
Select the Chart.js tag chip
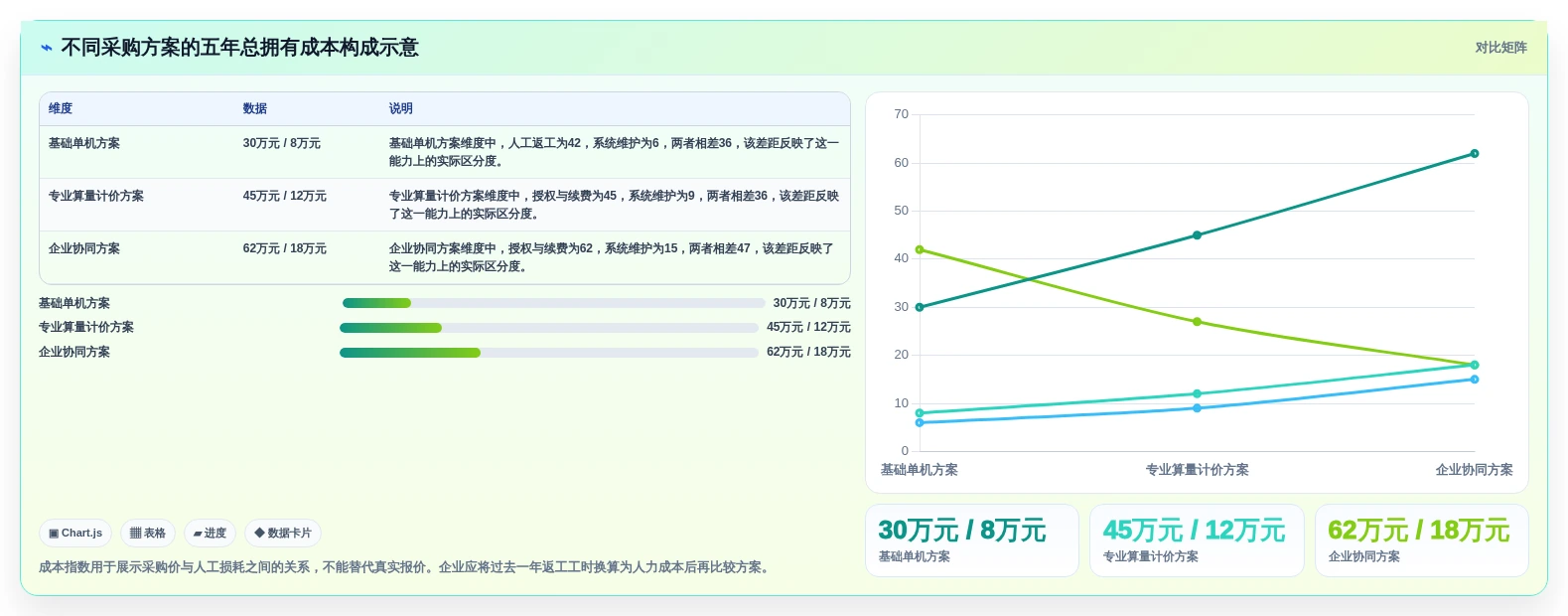click(75, 534)
